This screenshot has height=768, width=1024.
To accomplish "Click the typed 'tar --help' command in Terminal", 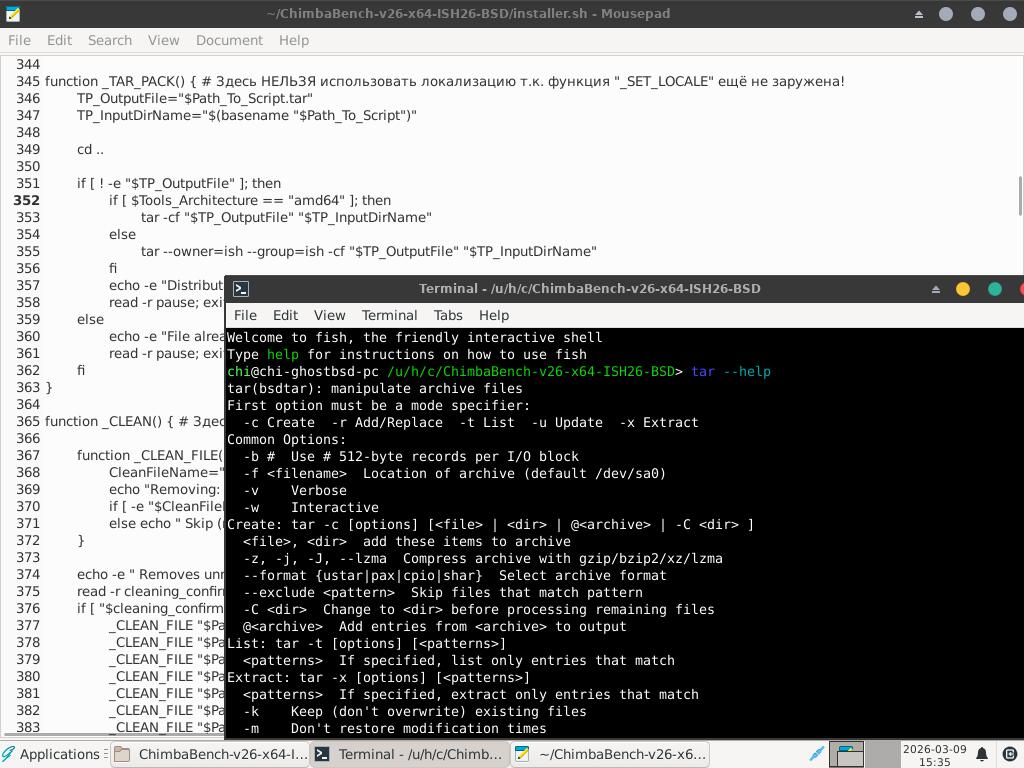I will [x=731, y=372].
